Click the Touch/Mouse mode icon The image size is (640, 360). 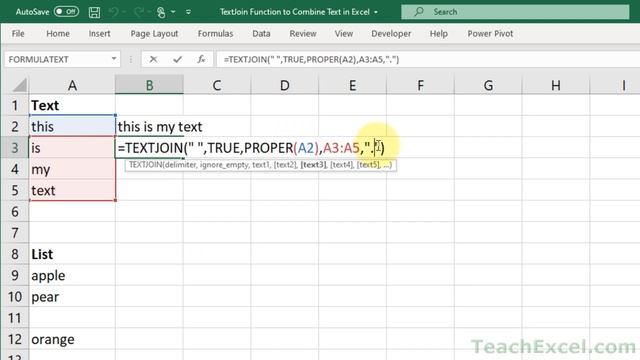161,12
